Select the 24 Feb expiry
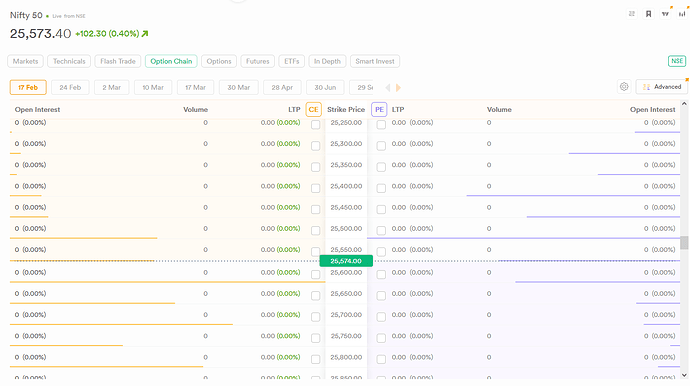This screenshot has height=386, width=690. (x=70, y=87)
